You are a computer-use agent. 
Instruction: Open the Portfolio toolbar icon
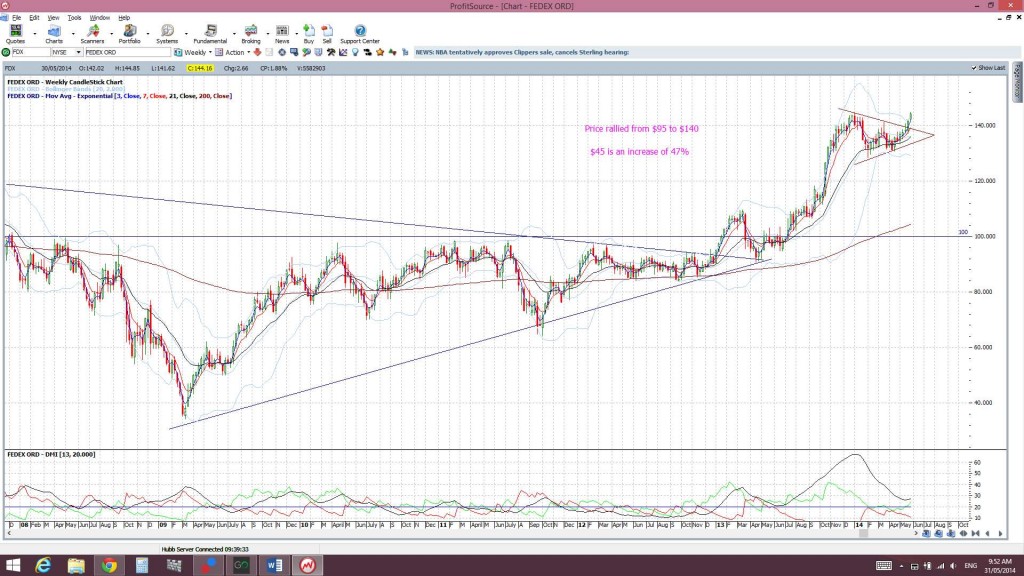coord(129,31)
